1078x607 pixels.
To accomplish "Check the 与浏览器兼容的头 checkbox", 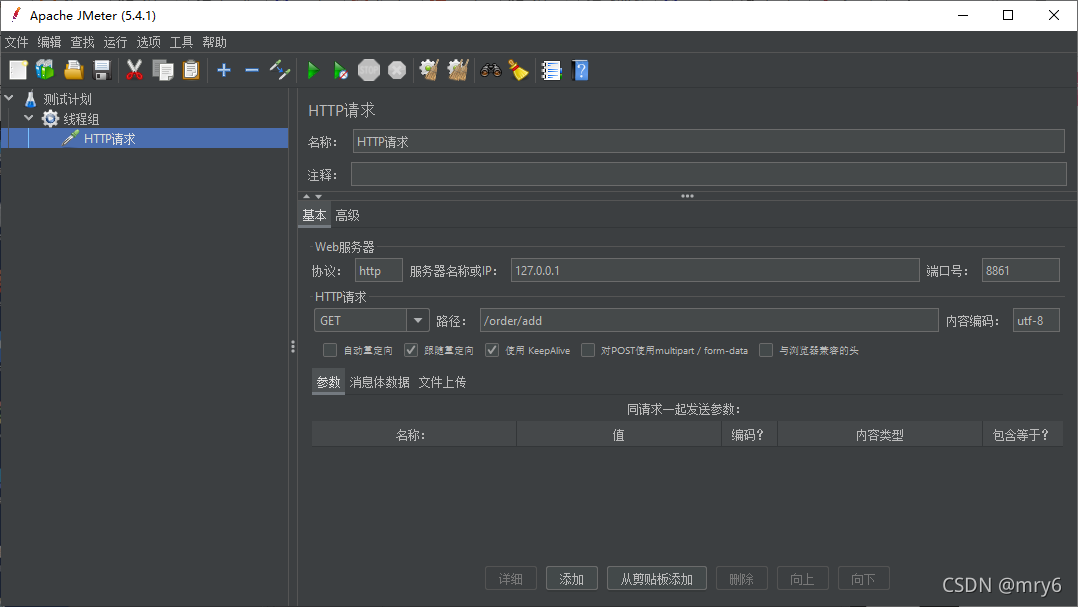I will 766,351.
